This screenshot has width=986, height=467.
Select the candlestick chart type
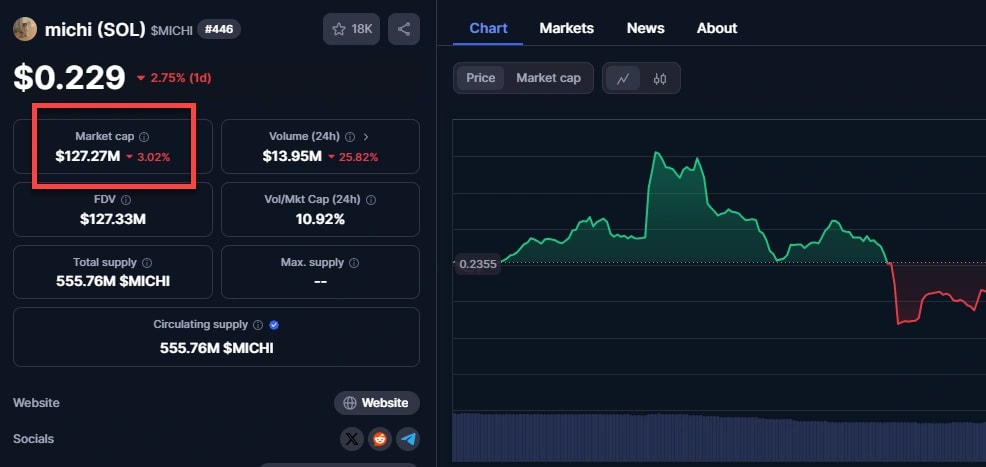coord(660,78)
